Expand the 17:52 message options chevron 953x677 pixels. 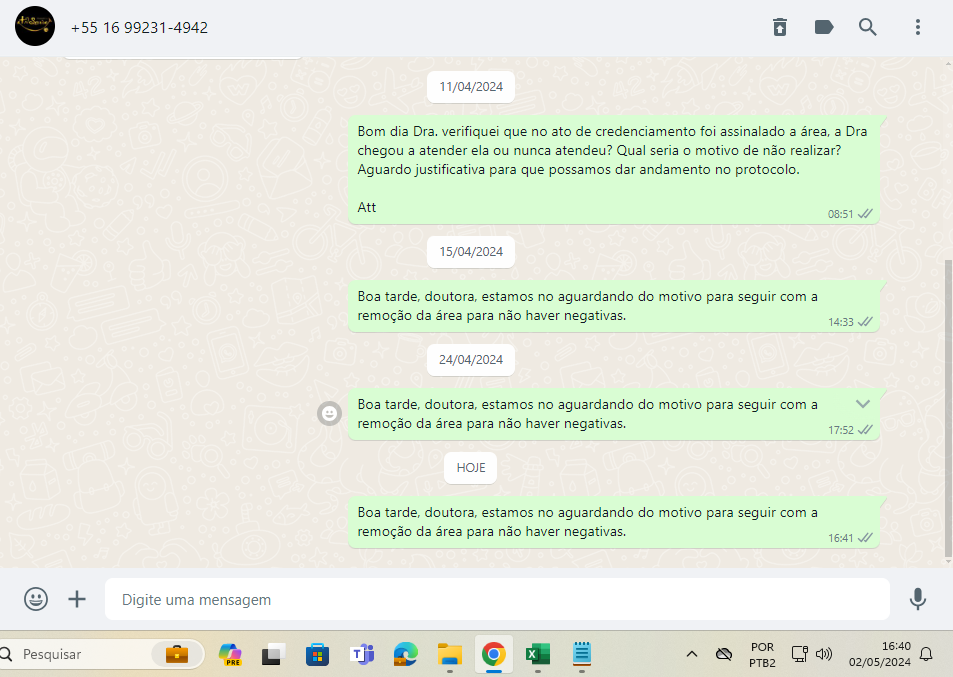click(864, 403)
